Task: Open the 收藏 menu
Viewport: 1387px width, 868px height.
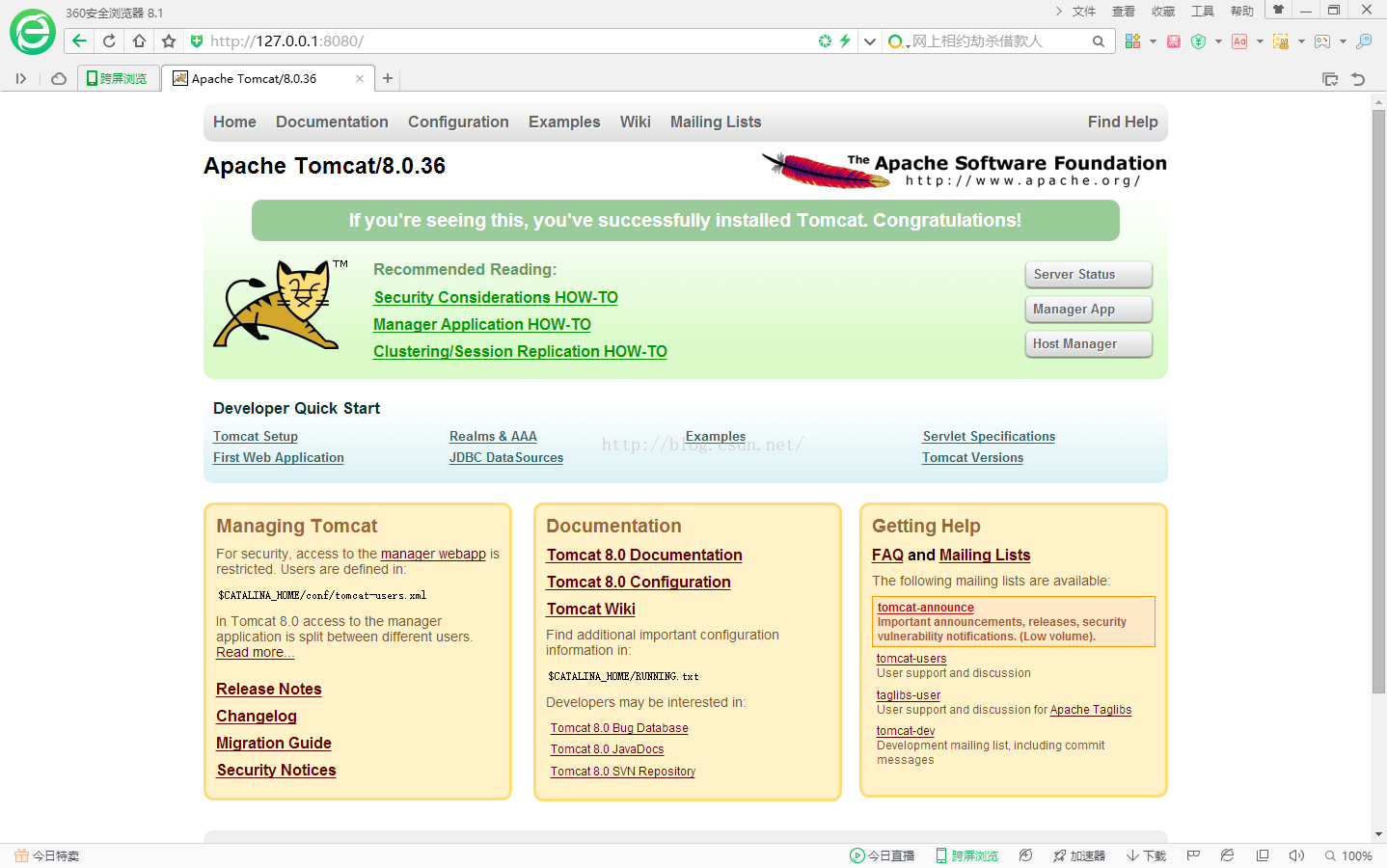Action: (1163, 12)
